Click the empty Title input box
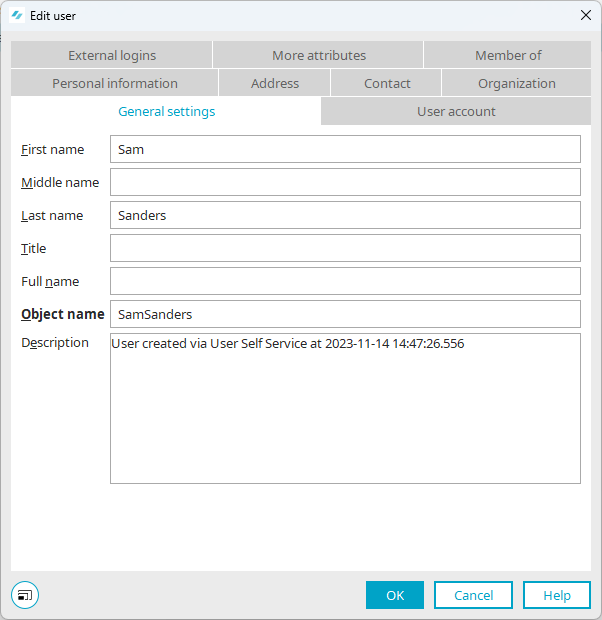 point(345,248)
